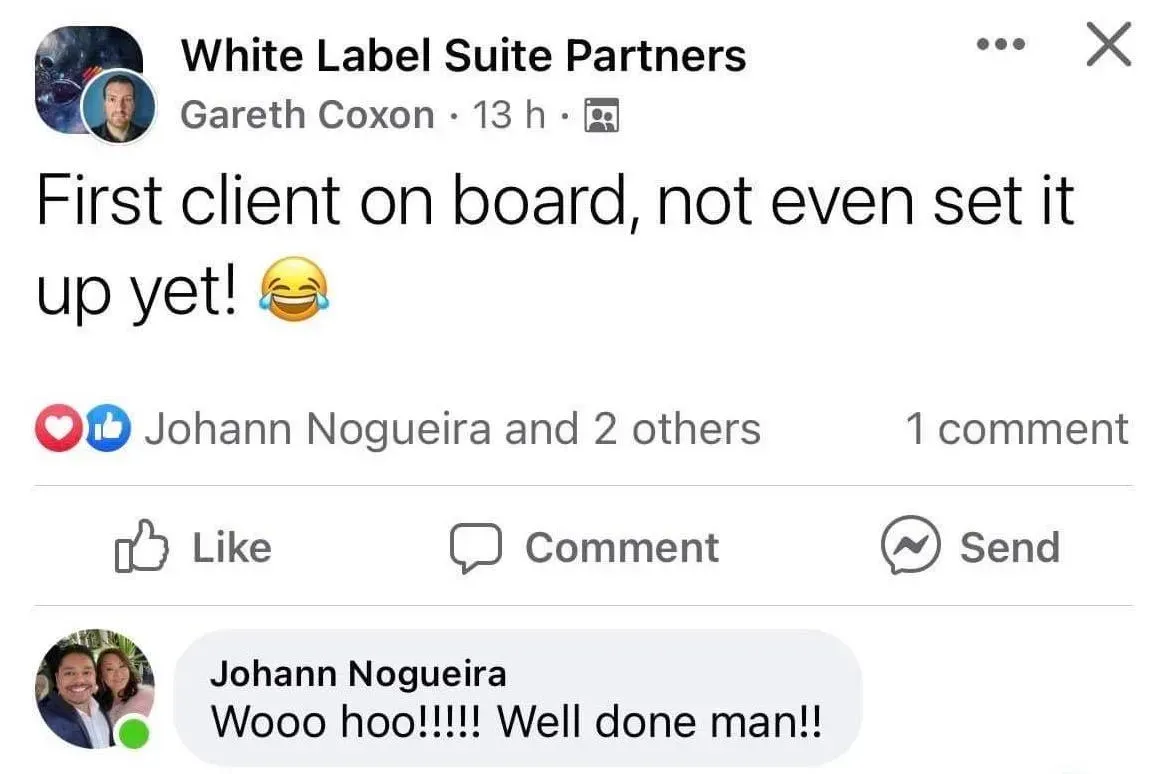Viewport: 1169px width, 774px height.
Task: Click the red heart reaction icon
Action: tap(57, 428)
